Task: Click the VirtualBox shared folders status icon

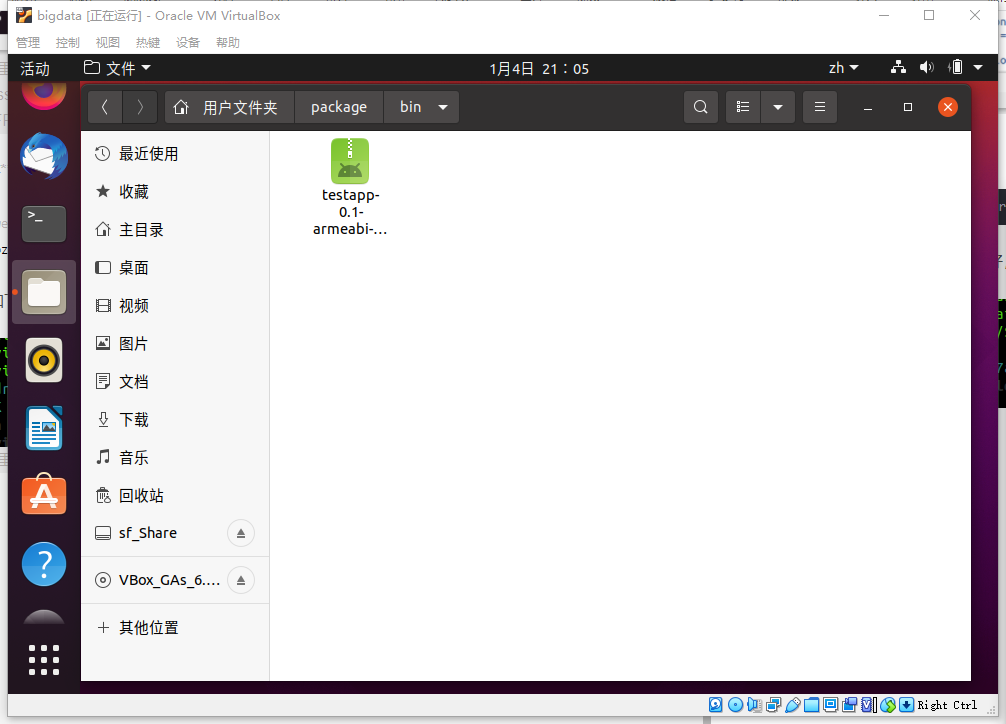Action: coord(811,705)
